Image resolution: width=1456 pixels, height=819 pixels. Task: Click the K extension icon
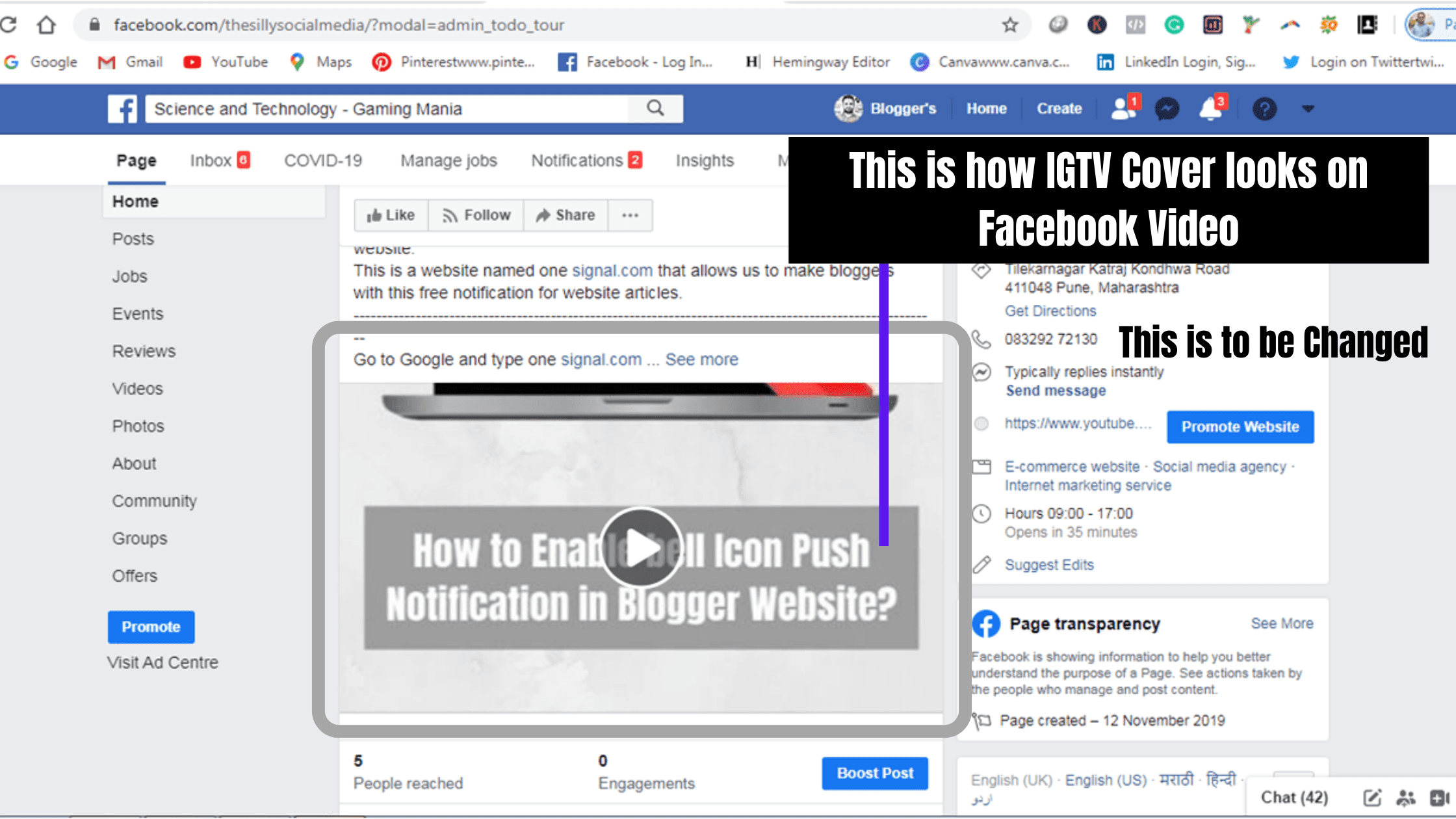1097,25
